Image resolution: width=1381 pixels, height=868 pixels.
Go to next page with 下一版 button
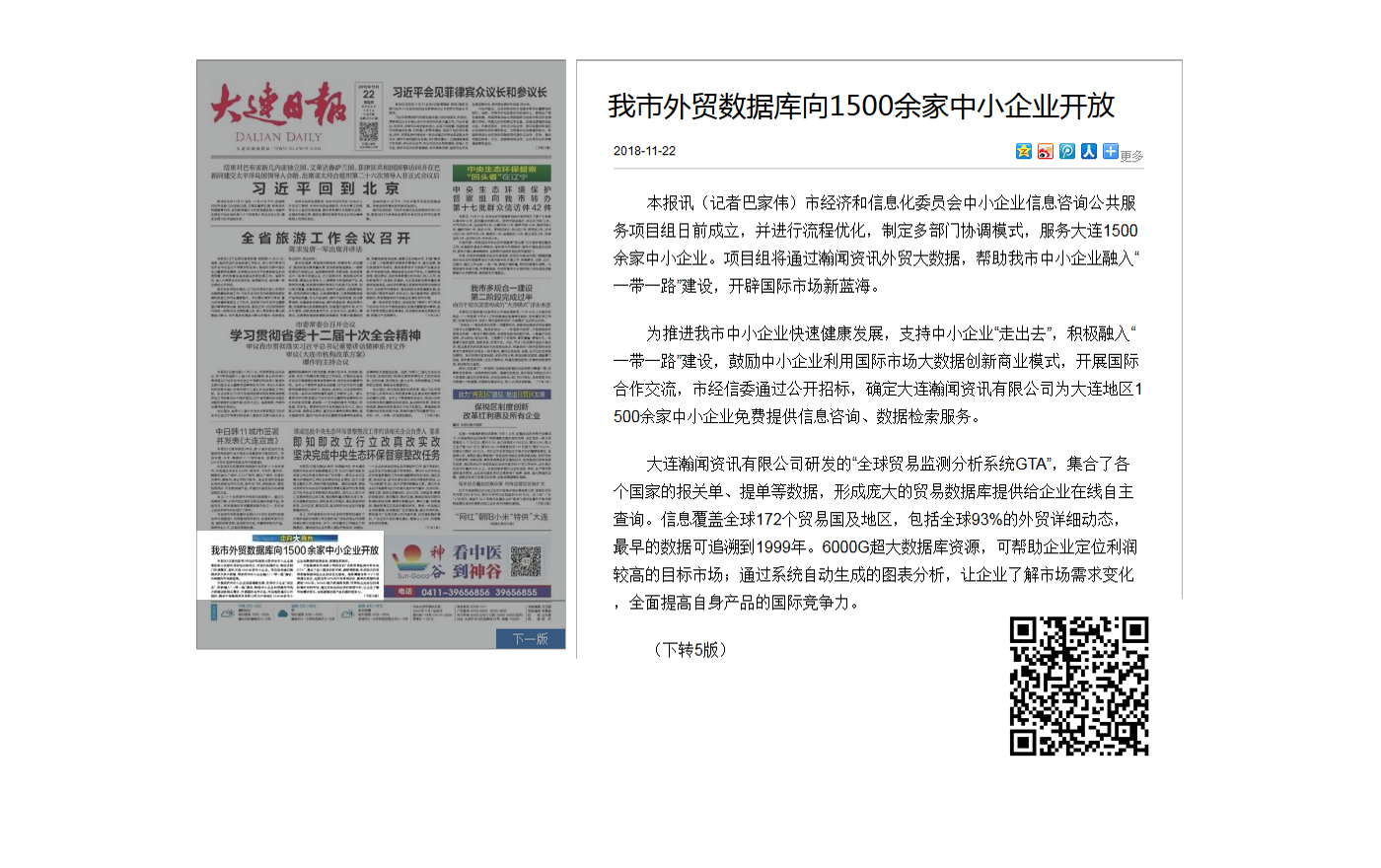531,638
